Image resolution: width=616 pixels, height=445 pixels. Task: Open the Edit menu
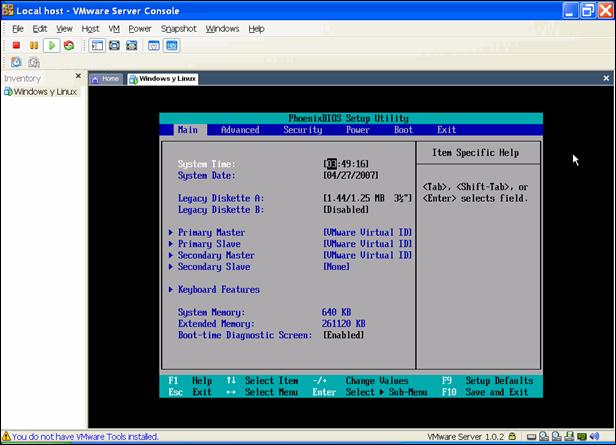[40, 29]
